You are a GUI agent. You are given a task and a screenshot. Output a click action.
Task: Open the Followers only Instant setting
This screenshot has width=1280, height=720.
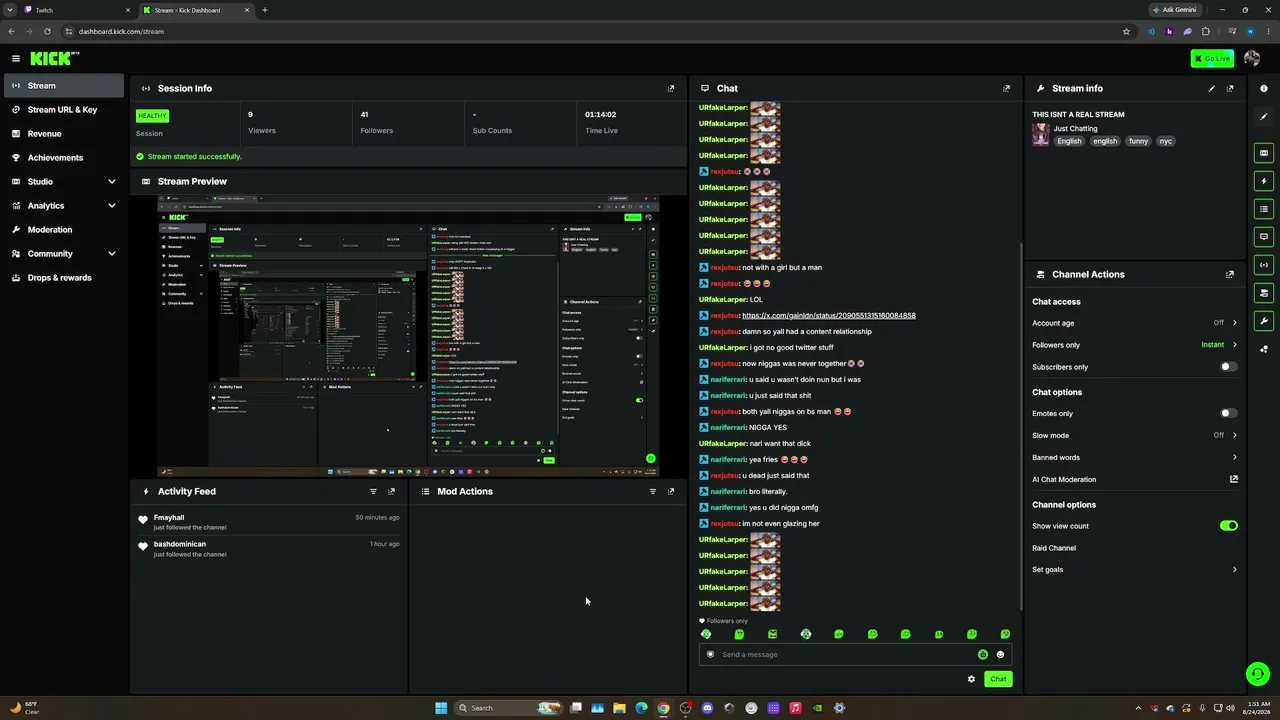coord(1135,345)
